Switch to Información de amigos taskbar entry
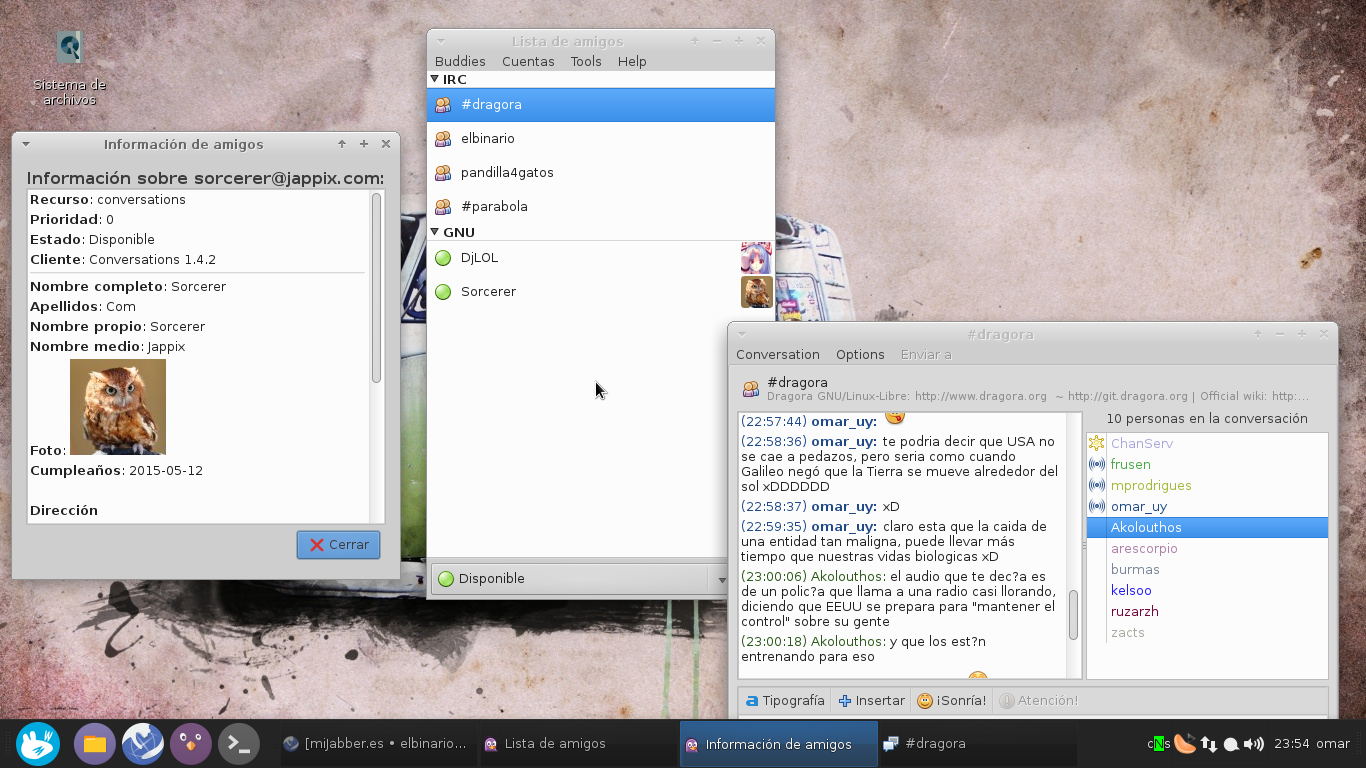The height and width of the screenshot is (768, 1366). click(x=778, y=744)
